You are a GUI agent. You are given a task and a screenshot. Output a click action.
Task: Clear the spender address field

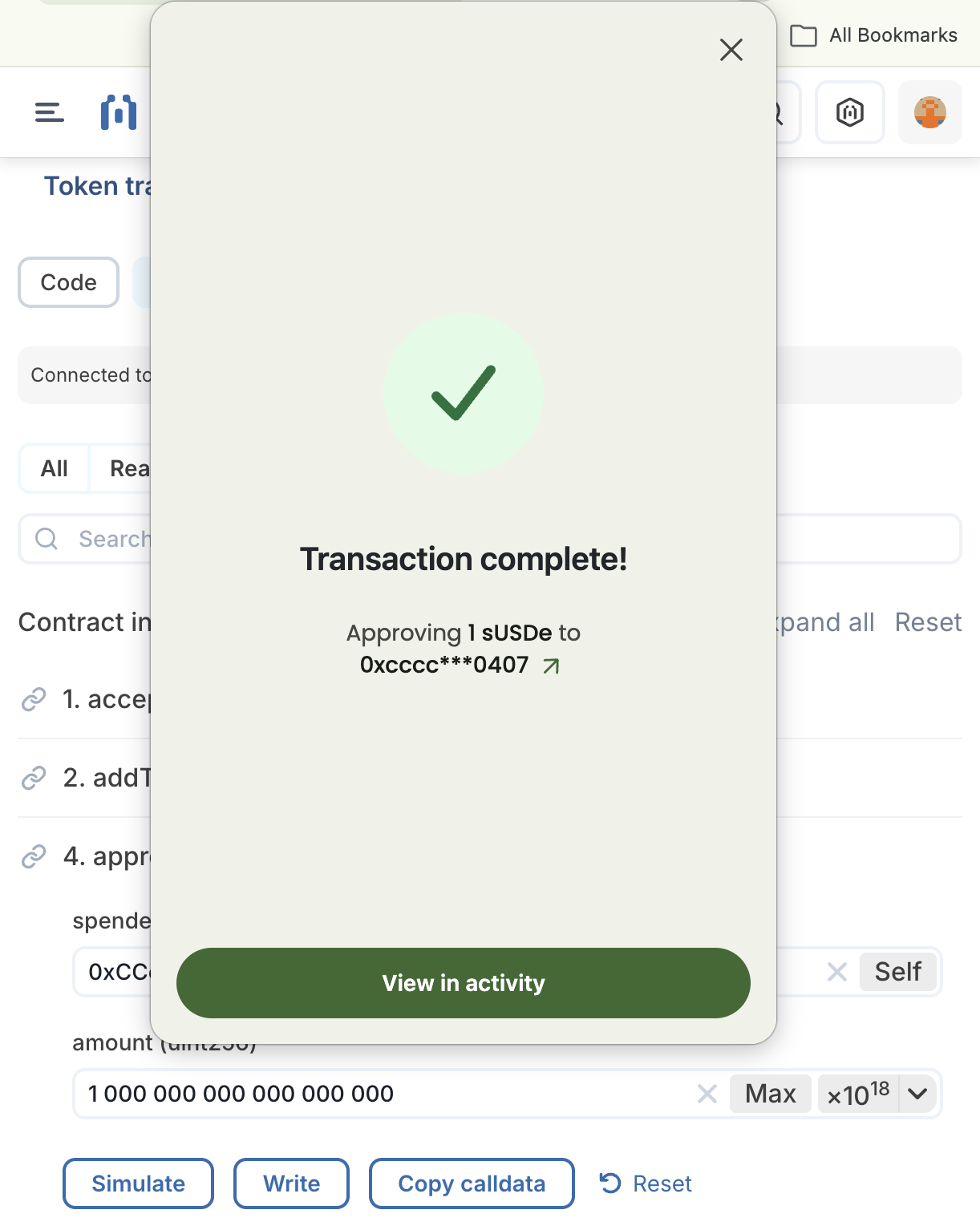pos(836,972)
